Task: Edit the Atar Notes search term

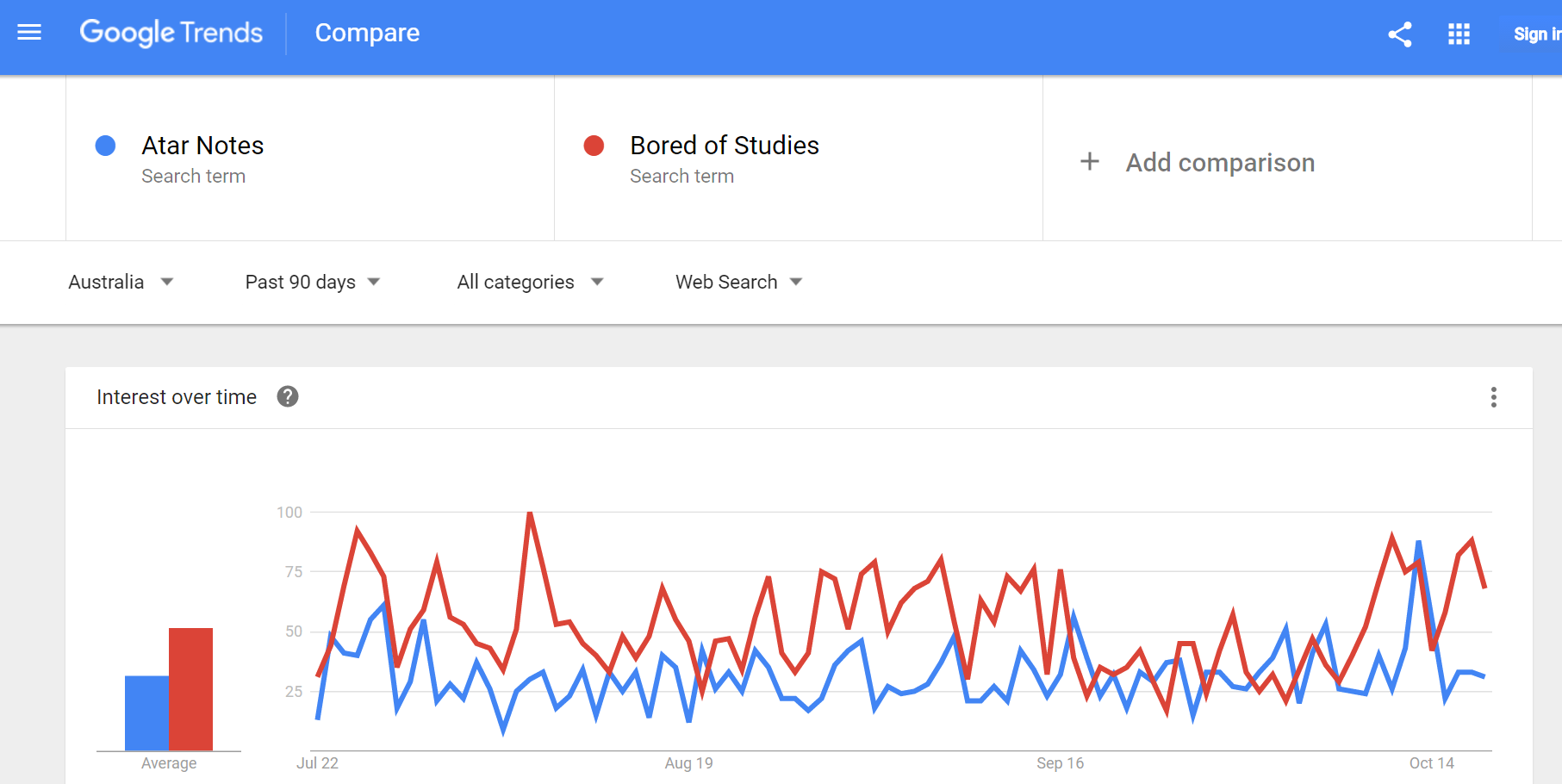Action: pos(202,146)
